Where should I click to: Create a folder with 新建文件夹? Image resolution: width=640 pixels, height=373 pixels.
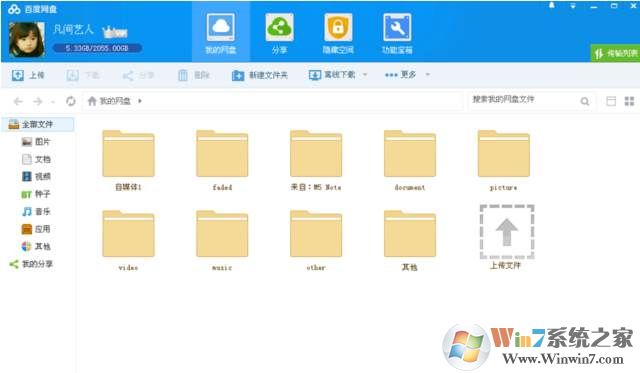pyautogui.click(x=260, y=75)
